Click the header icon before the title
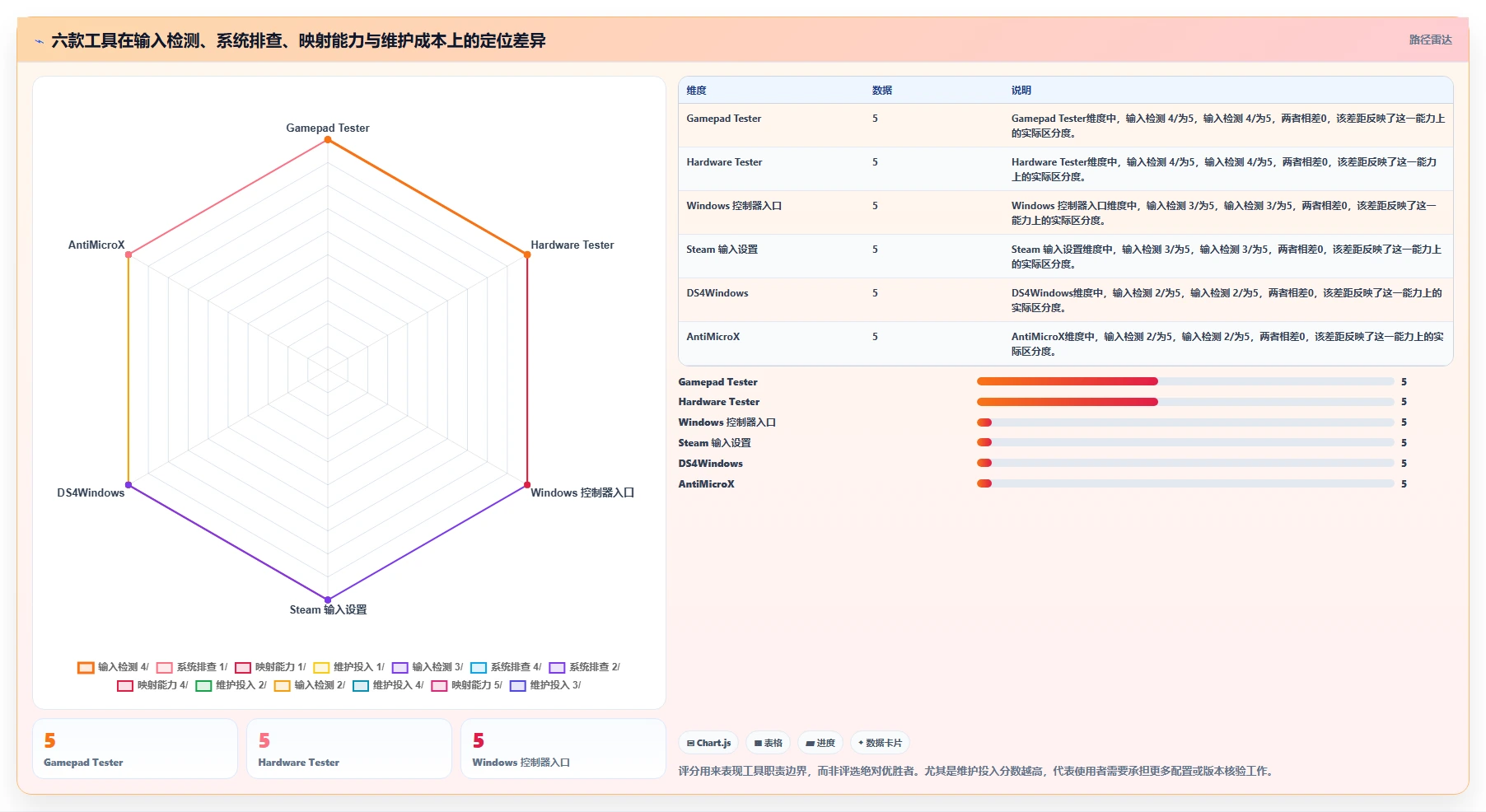The height and width of the screenshot is (812, 1486). pos(39,41)
